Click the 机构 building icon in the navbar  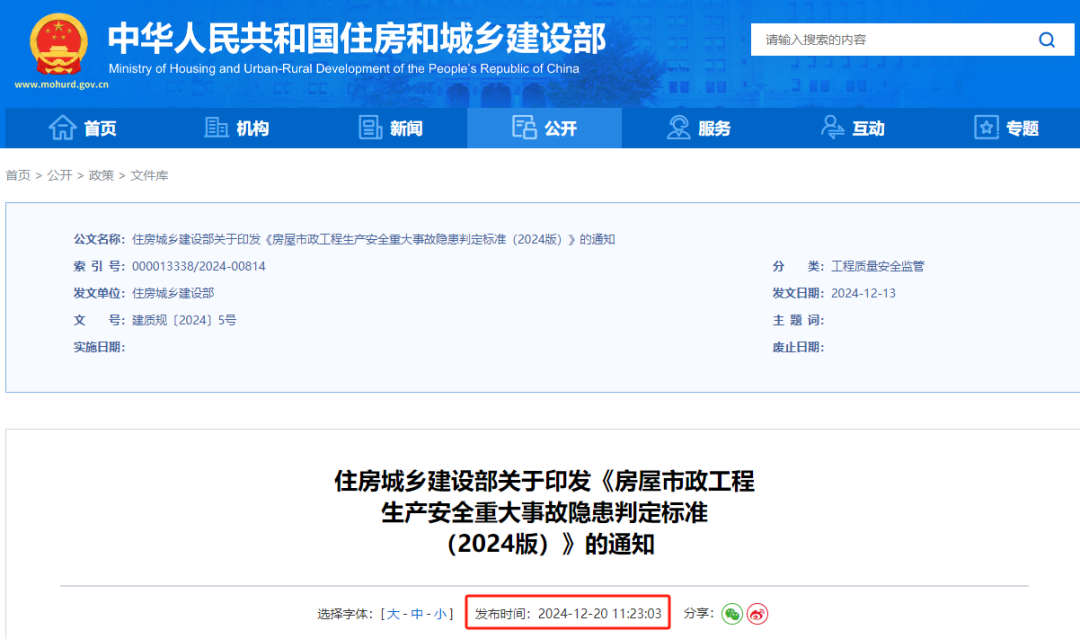tap(216, 127)
